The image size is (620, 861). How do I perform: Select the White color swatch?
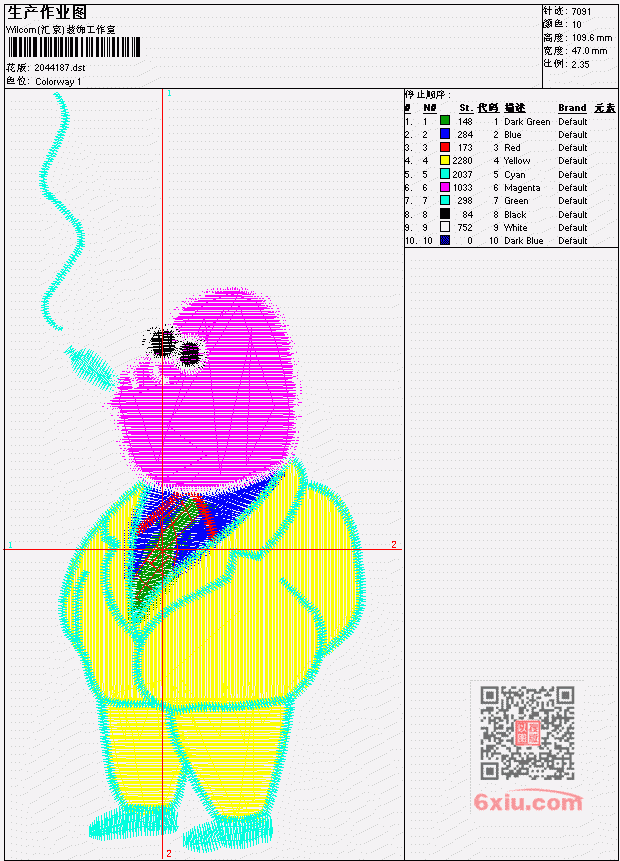(445, 227)
